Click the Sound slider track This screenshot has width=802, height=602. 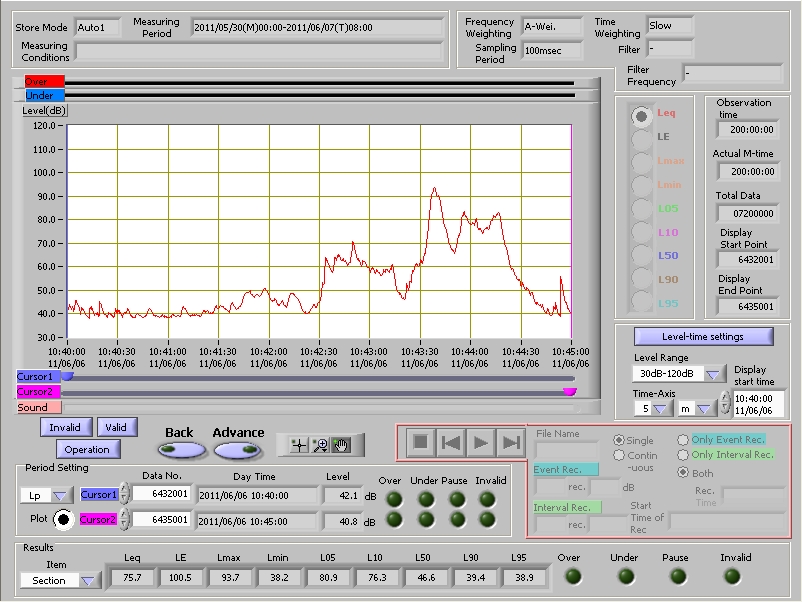(x=320, y=408)
